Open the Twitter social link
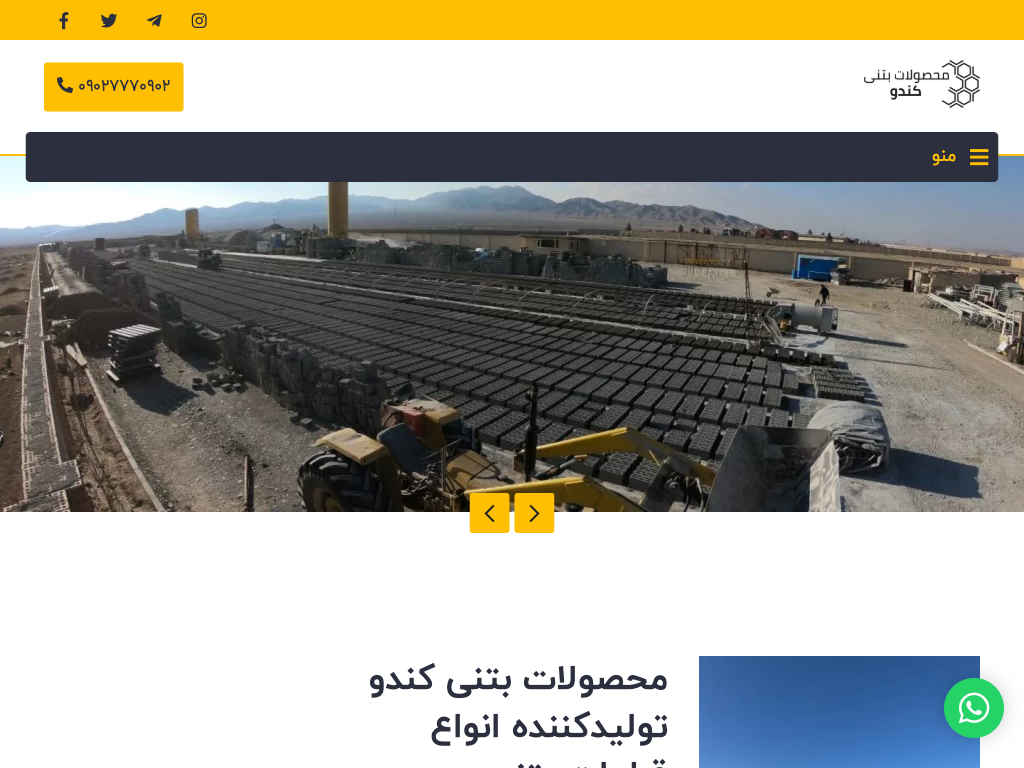Screen dimensions: 1024x768 [109, 21]
